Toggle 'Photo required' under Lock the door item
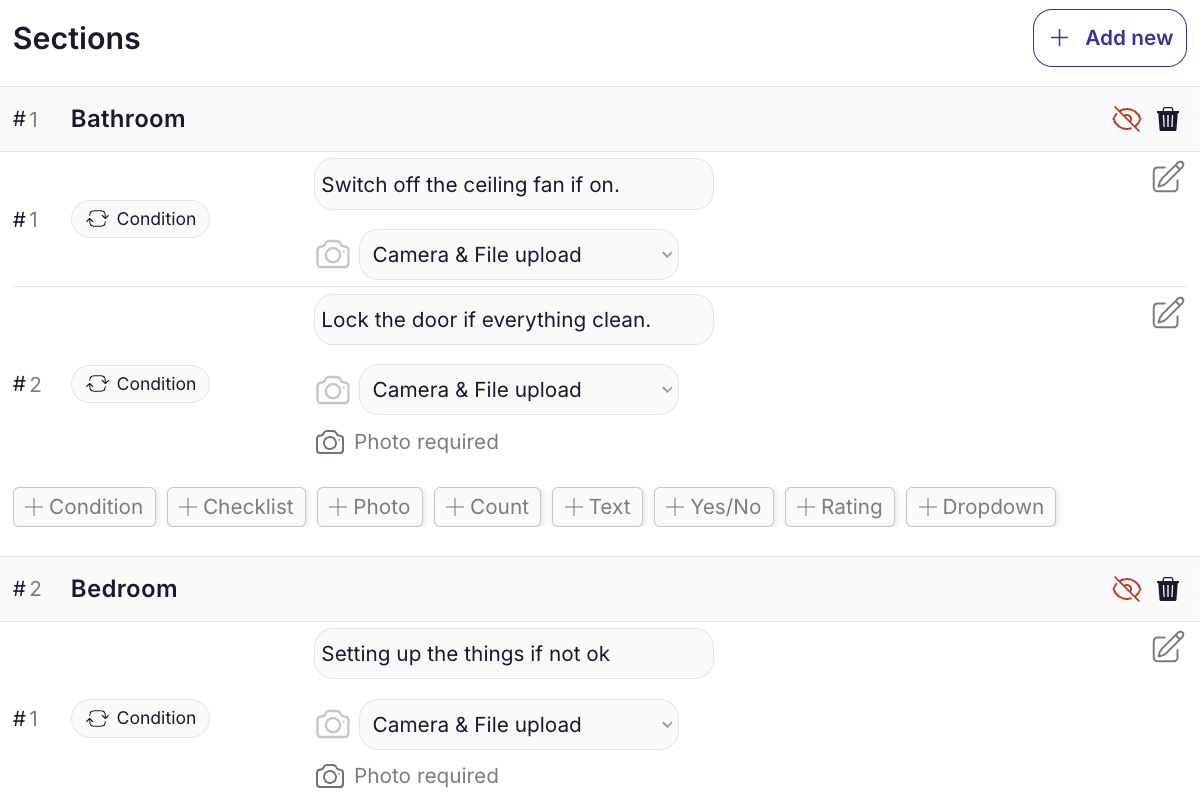The image size is (1200, 806). [407, 442]
